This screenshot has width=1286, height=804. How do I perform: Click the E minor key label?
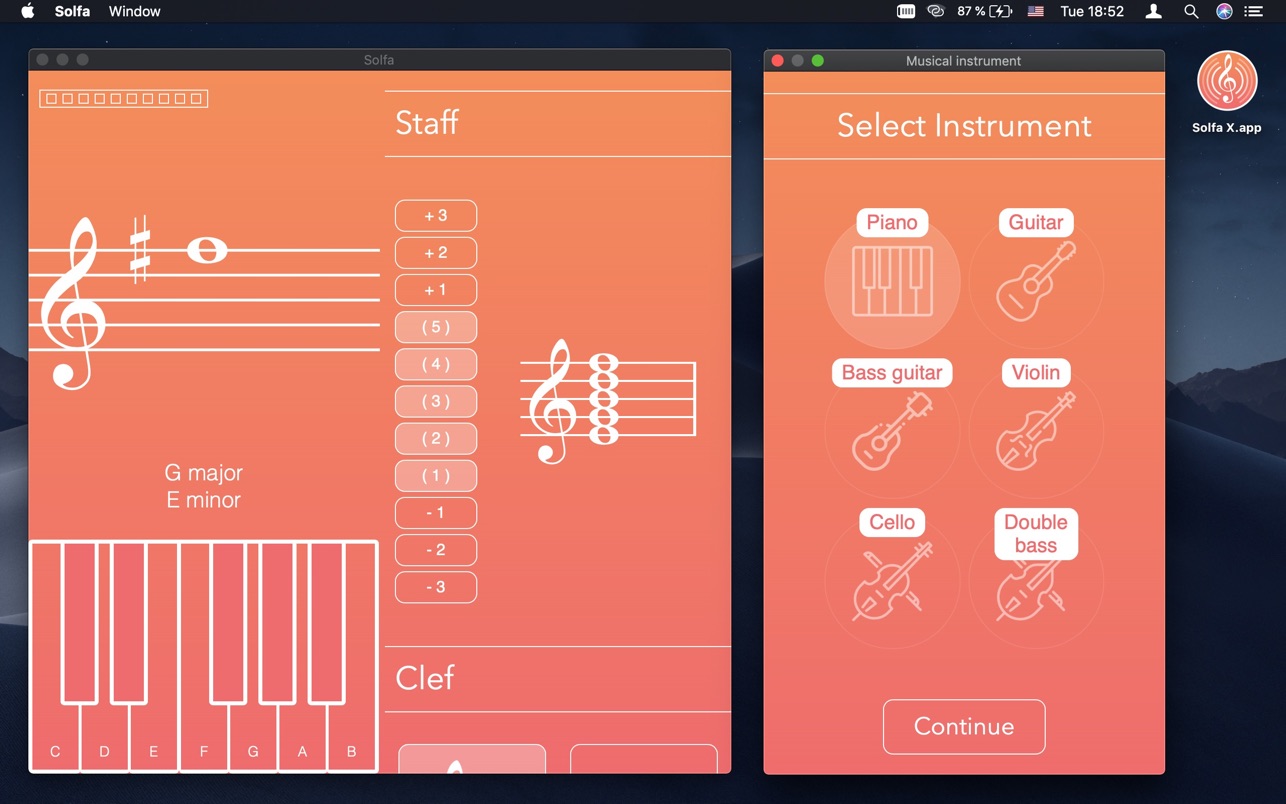(x=204, y=500)
